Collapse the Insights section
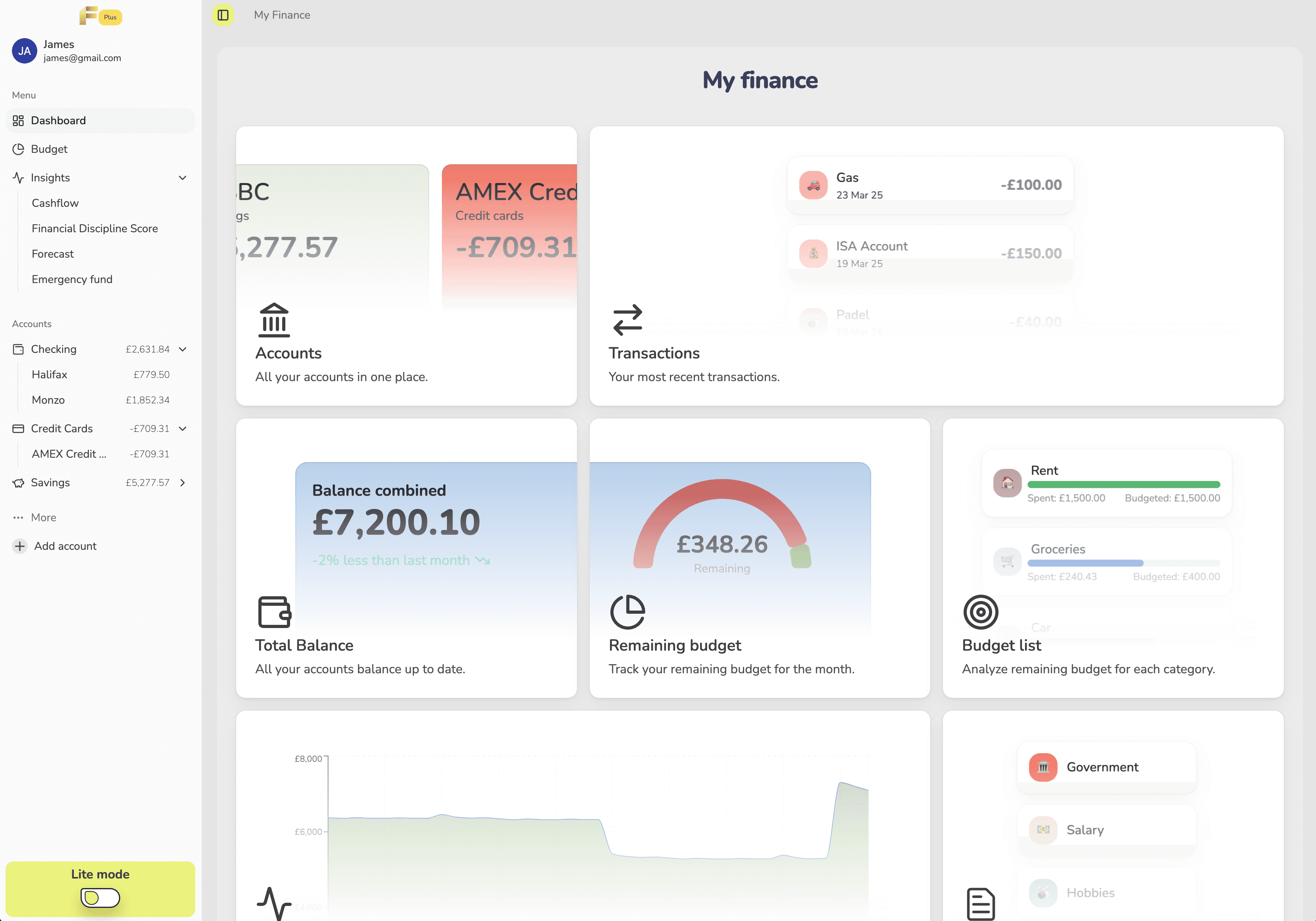1316x921 pixels. 182,178
